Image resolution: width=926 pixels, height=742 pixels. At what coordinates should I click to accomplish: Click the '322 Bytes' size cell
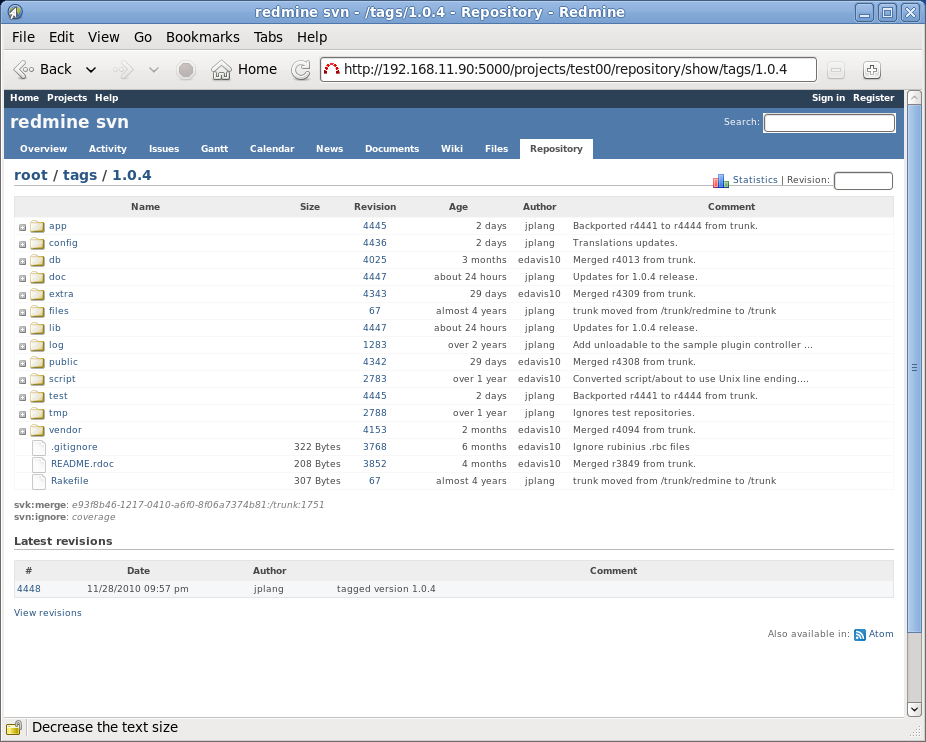click(317, 447)
